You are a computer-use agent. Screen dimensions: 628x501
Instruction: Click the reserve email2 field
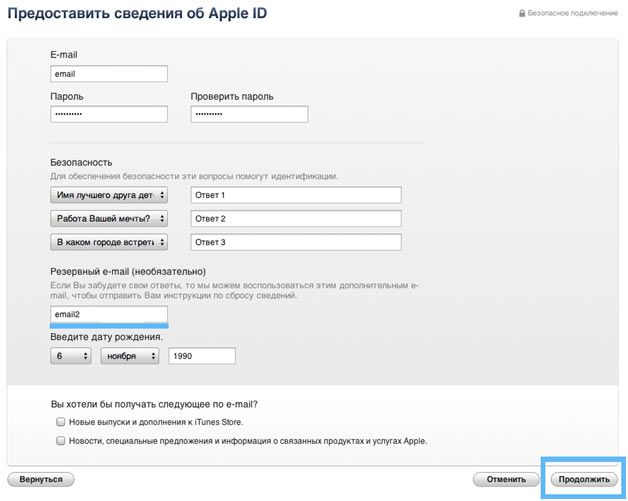point(109,314)
